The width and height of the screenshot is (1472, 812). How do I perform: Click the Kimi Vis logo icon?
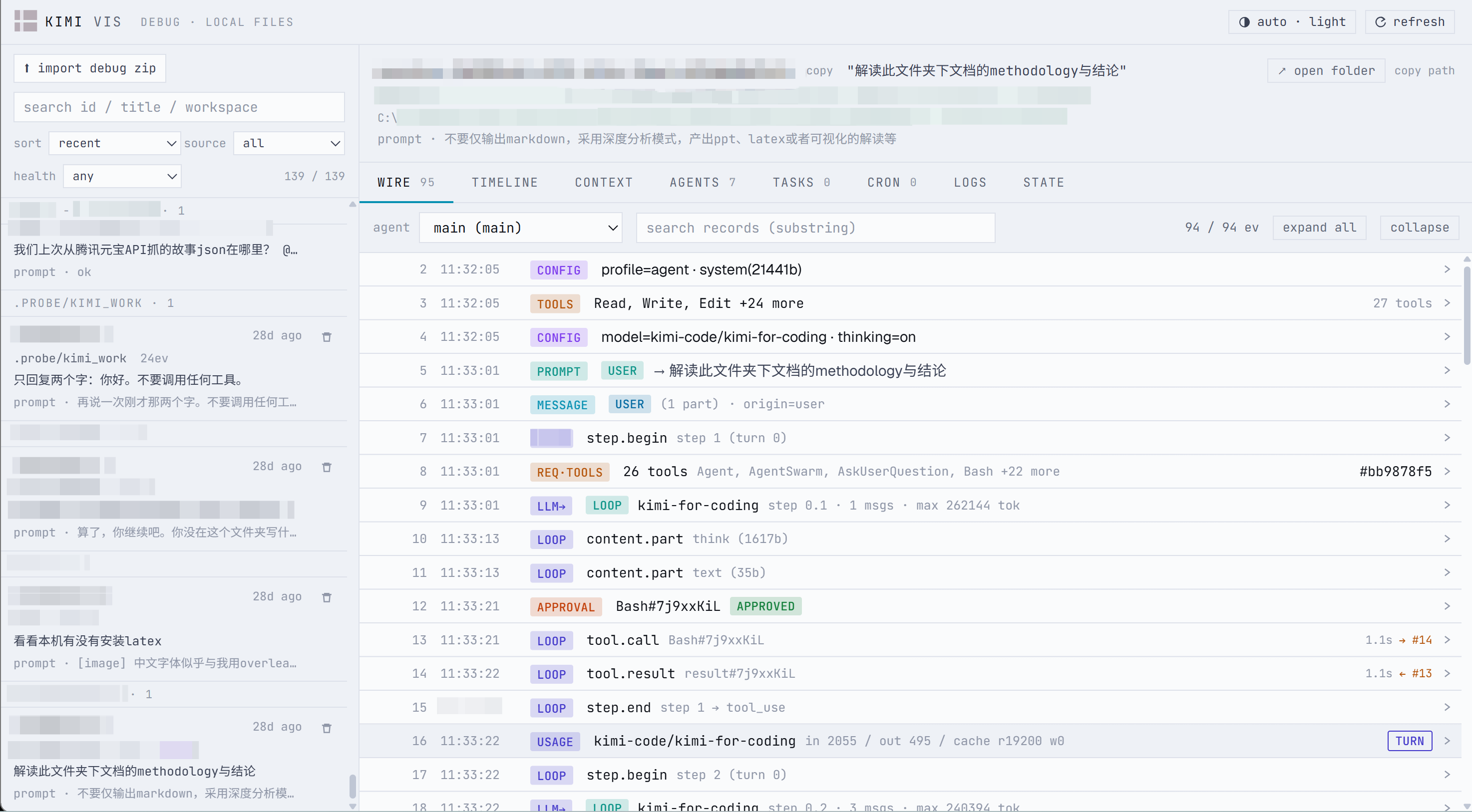(25, 21)
